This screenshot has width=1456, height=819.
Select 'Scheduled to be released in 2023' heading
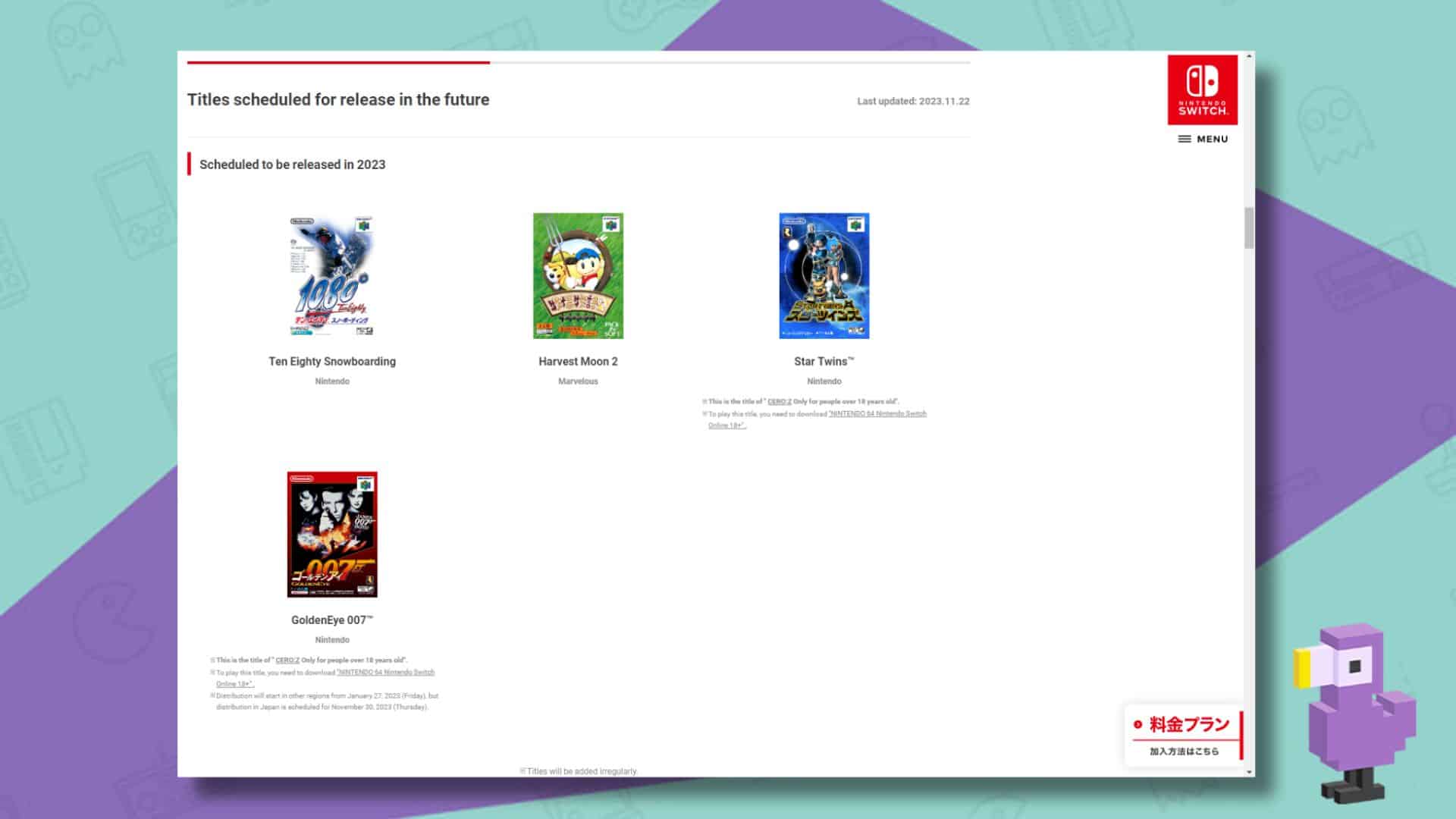coord(292,165)
